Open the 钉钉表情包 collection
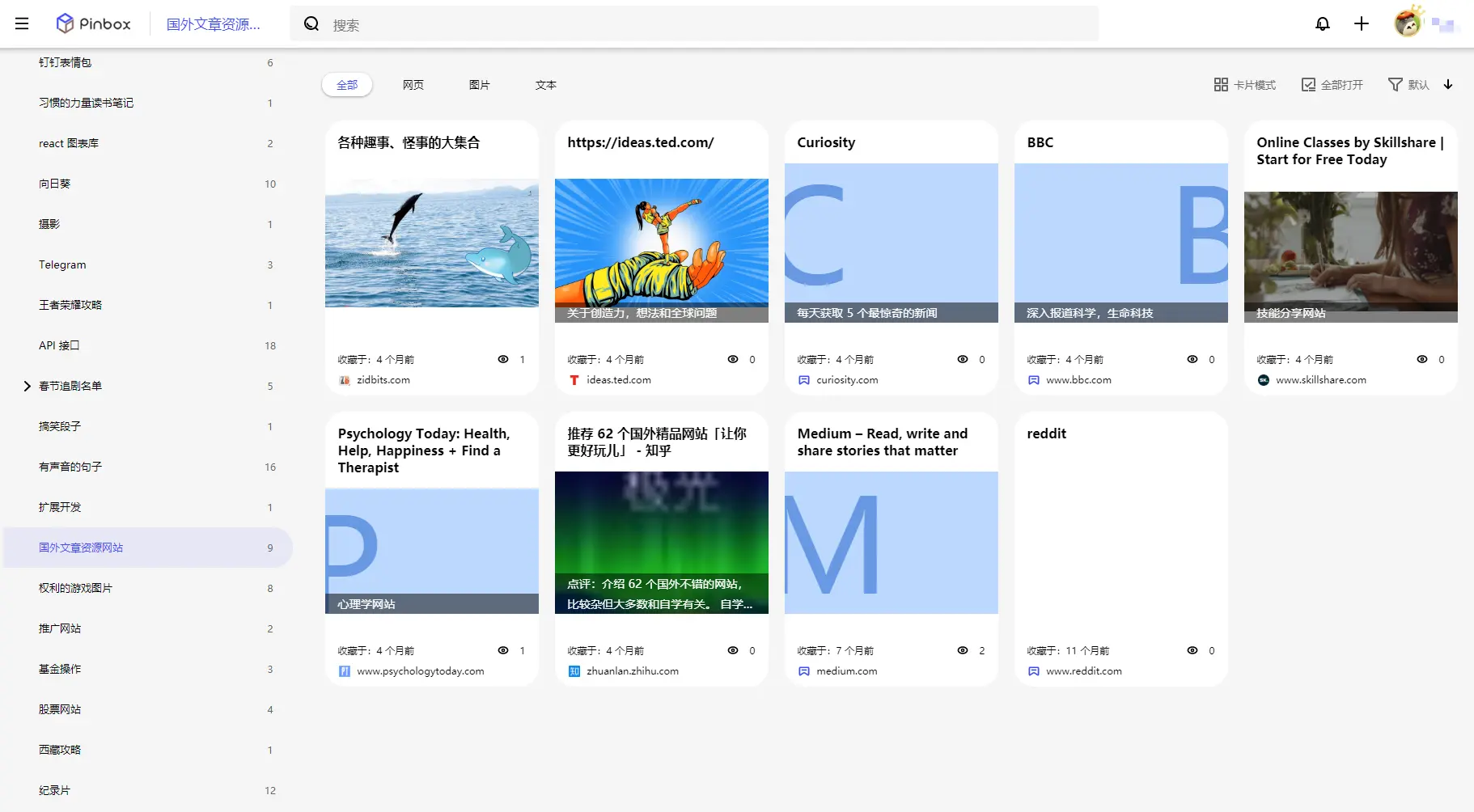The image size is (1474, 812). pyautogui.click(x=147, y=62)
